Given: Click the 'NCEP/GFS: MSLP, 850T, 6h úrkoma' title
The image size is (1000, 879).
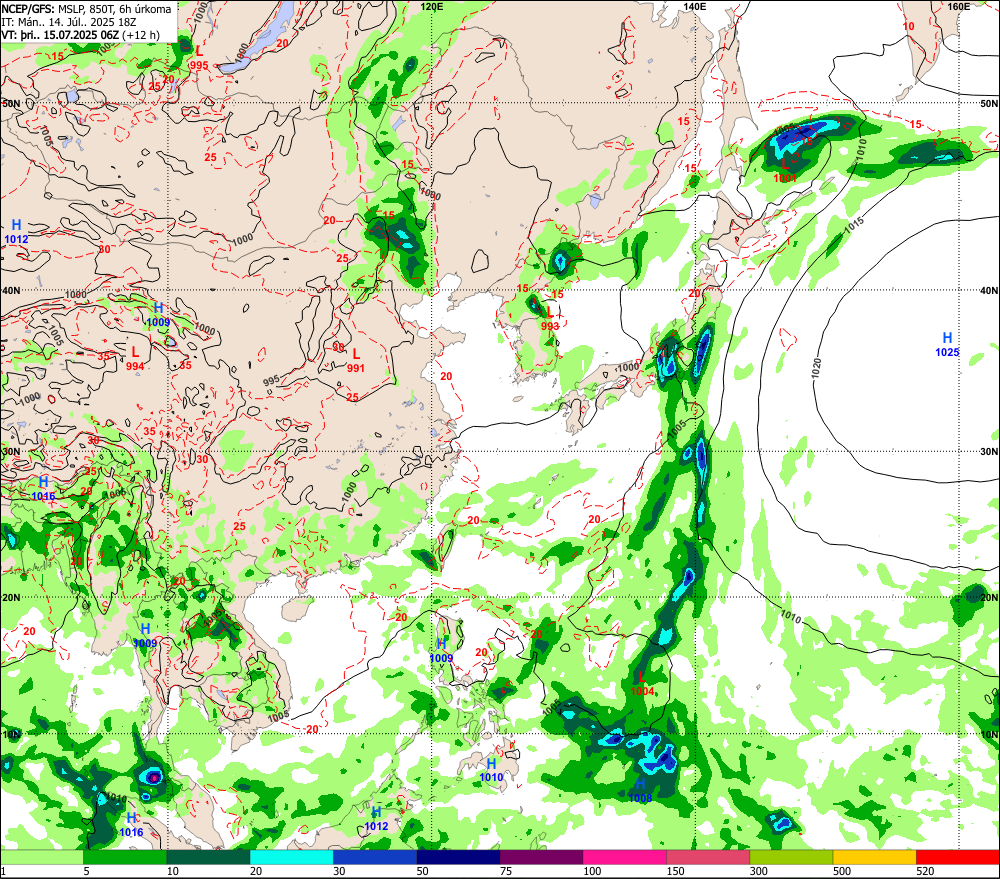Looking at the screenshot, I should click(x=86, y=9).
